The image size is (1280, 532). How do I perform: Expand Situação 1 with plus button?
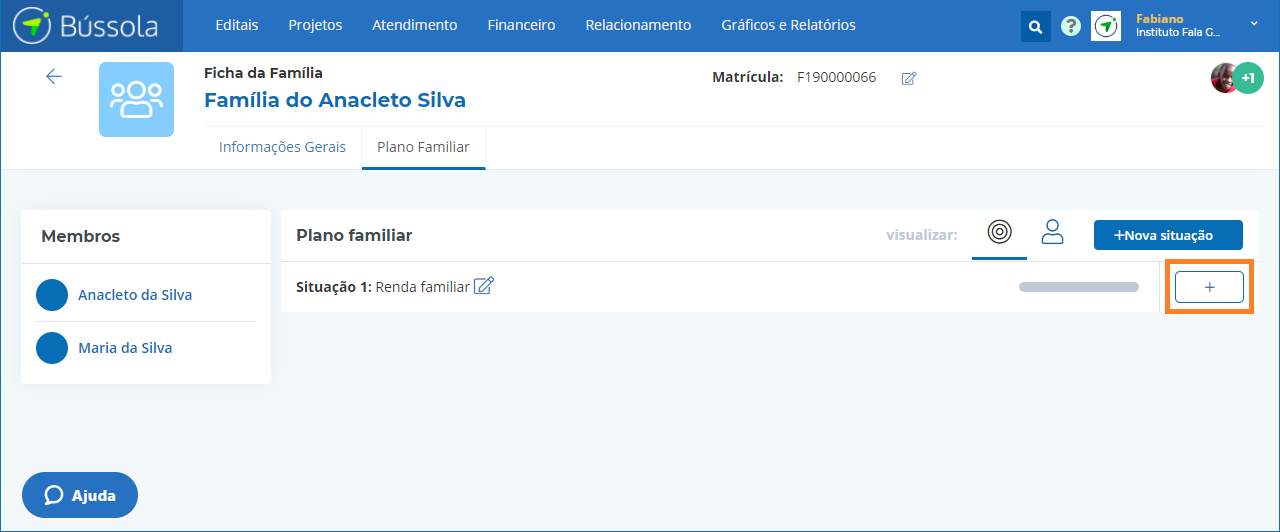click(1209, 287)
